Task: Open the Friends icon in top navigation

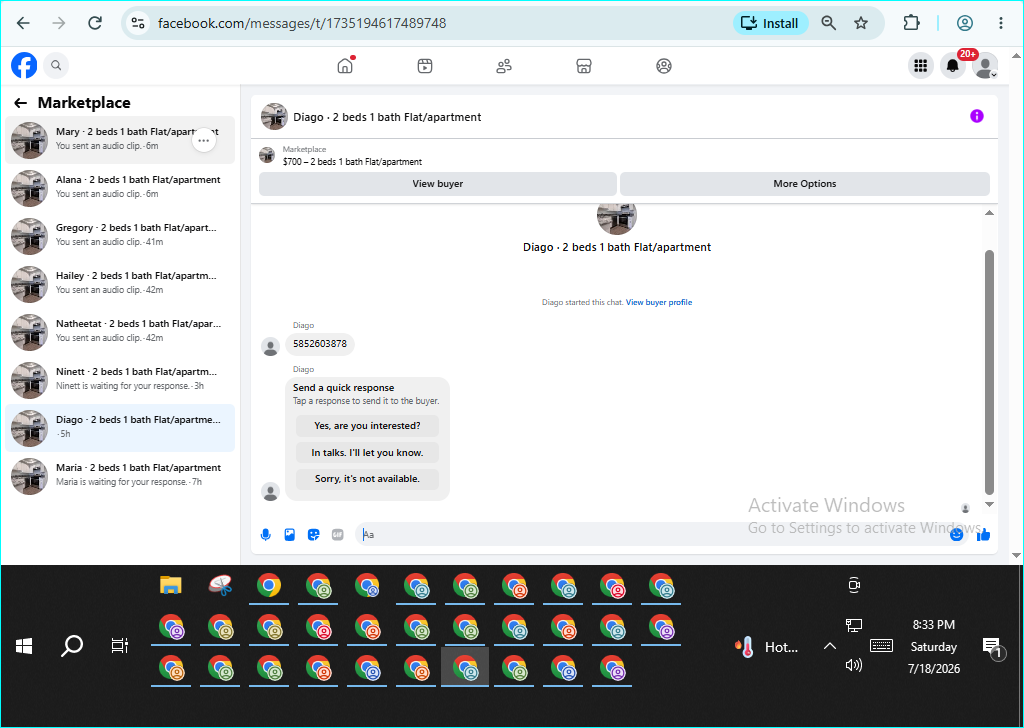Action: [504, 66]
